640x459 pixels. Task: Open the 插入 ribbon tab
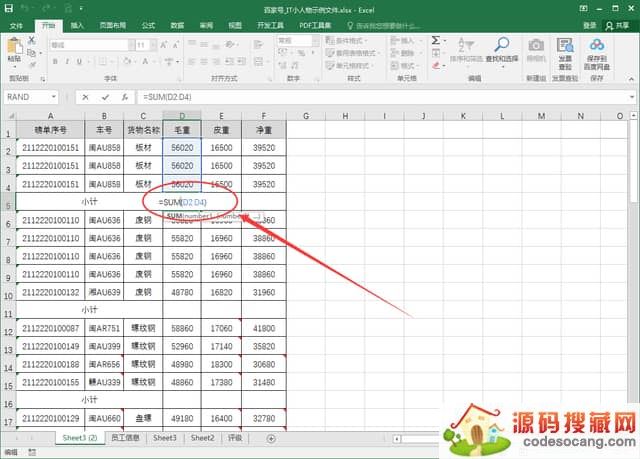pos(77,25)
